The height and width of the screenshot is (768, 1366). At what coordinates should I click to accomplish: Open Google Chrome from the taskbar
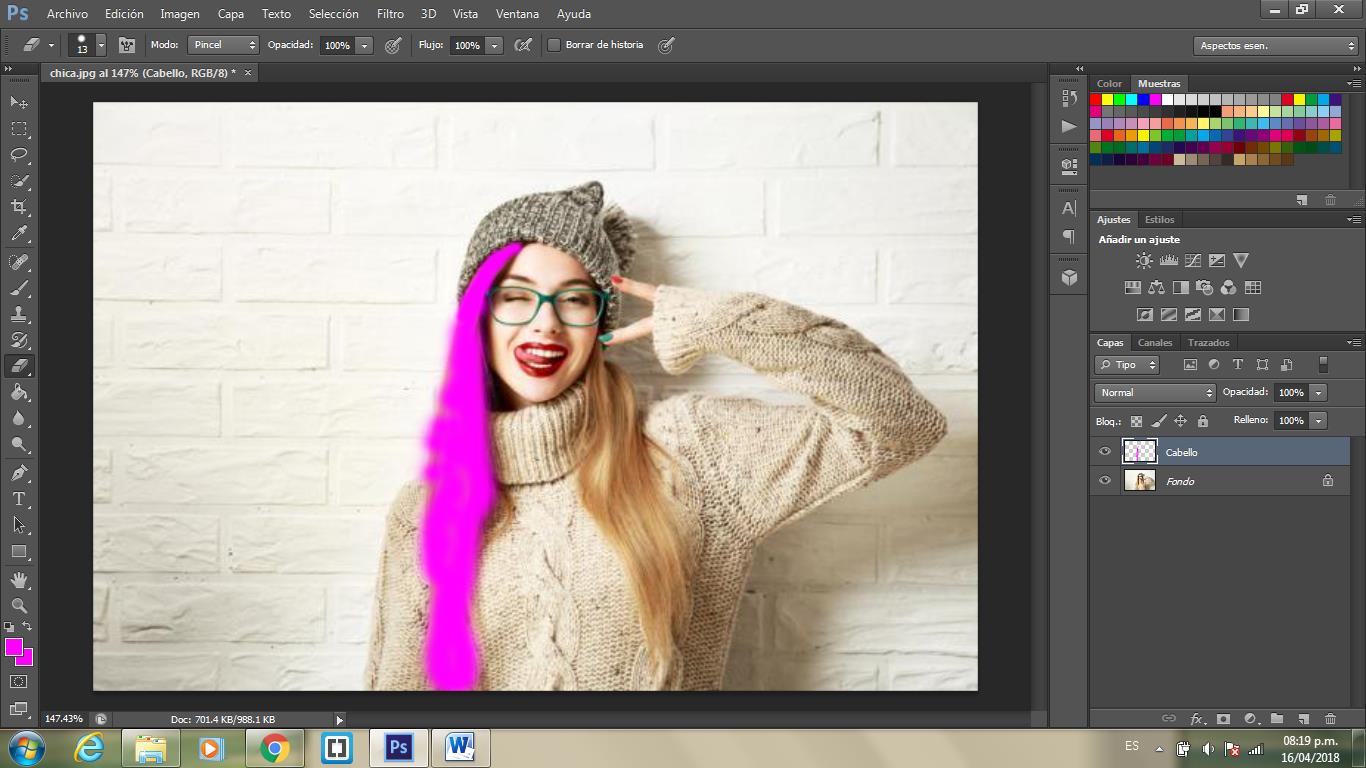[274, 747]
